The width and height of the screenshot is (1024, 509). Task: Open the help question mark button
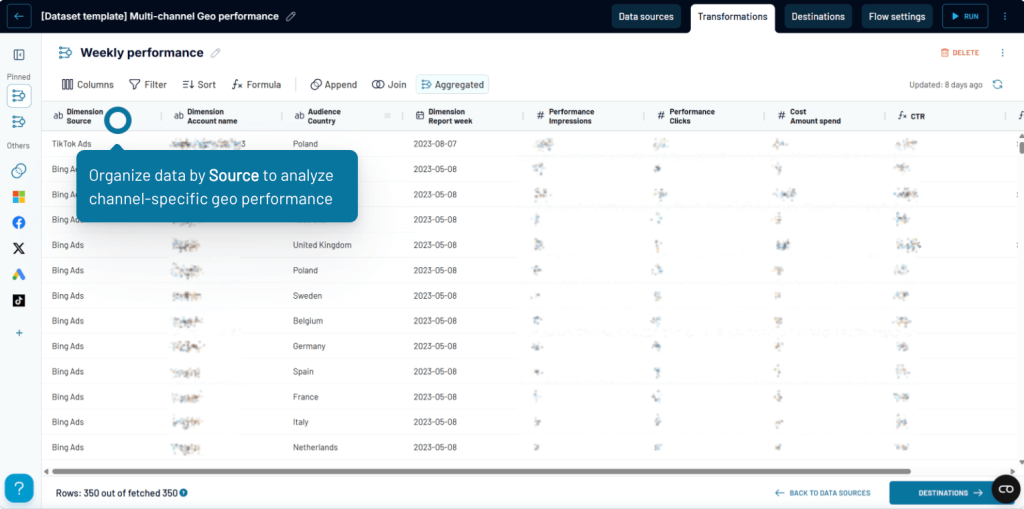19,488
